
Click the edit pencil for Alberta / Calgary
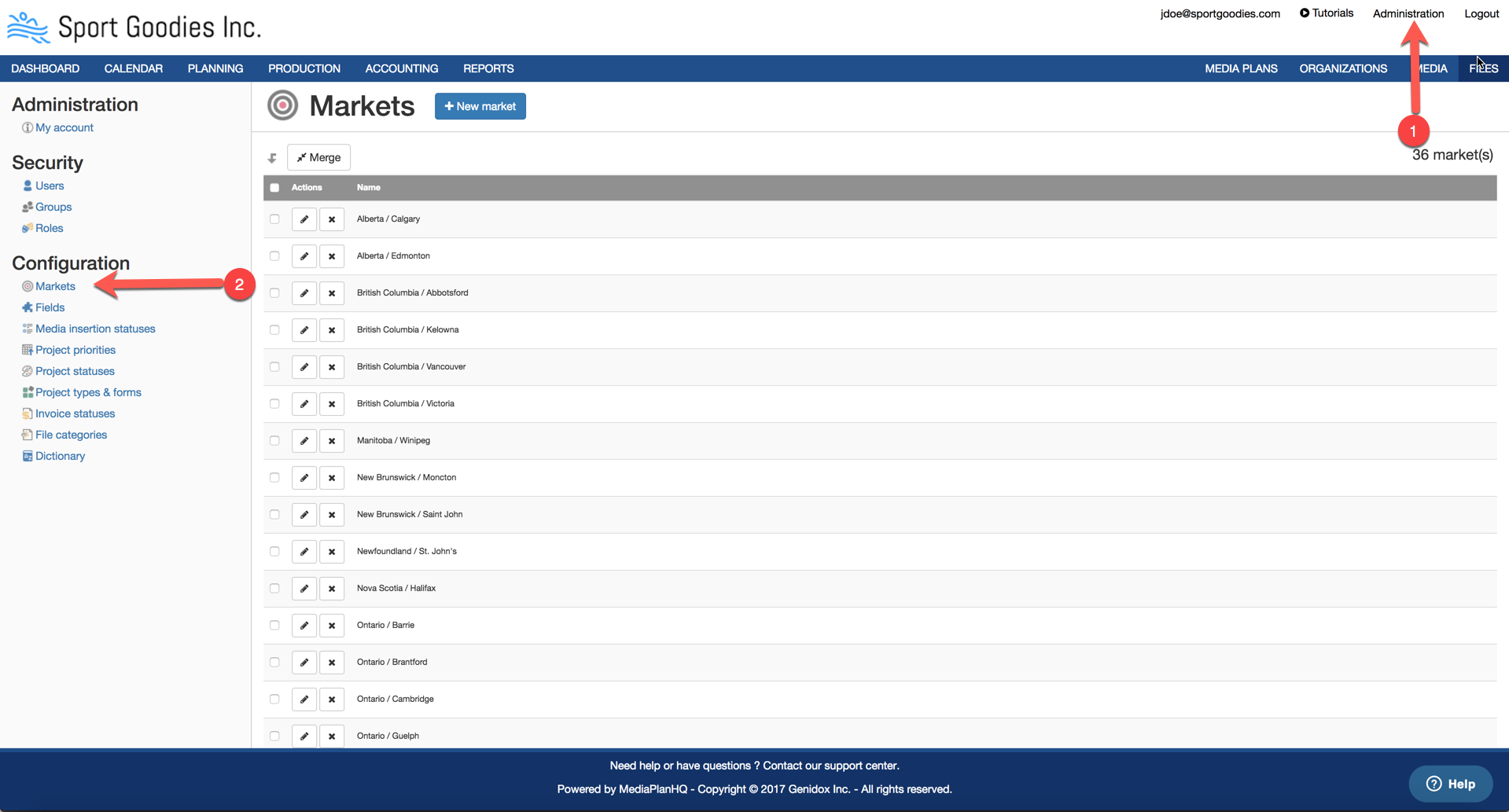click(x=304, y=219)
